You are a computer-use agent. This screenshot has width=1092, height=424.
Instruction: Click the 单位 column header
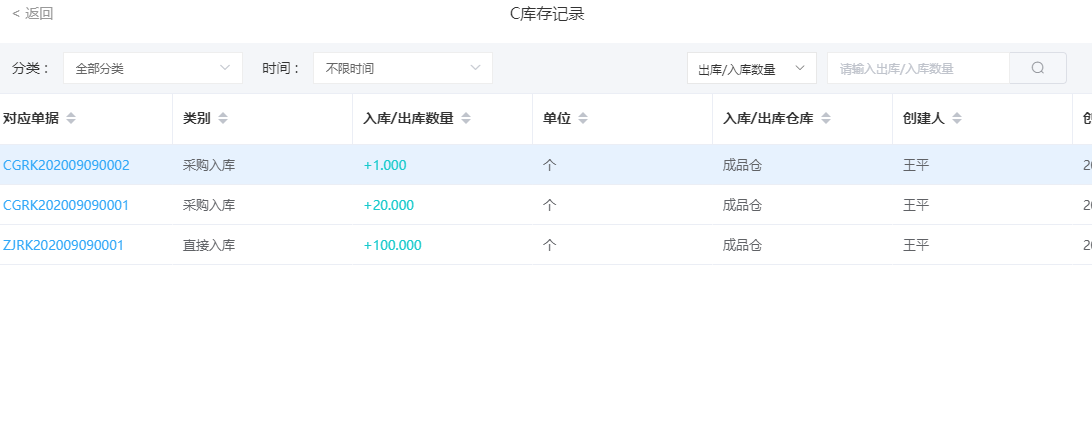(x=557, y=119)
